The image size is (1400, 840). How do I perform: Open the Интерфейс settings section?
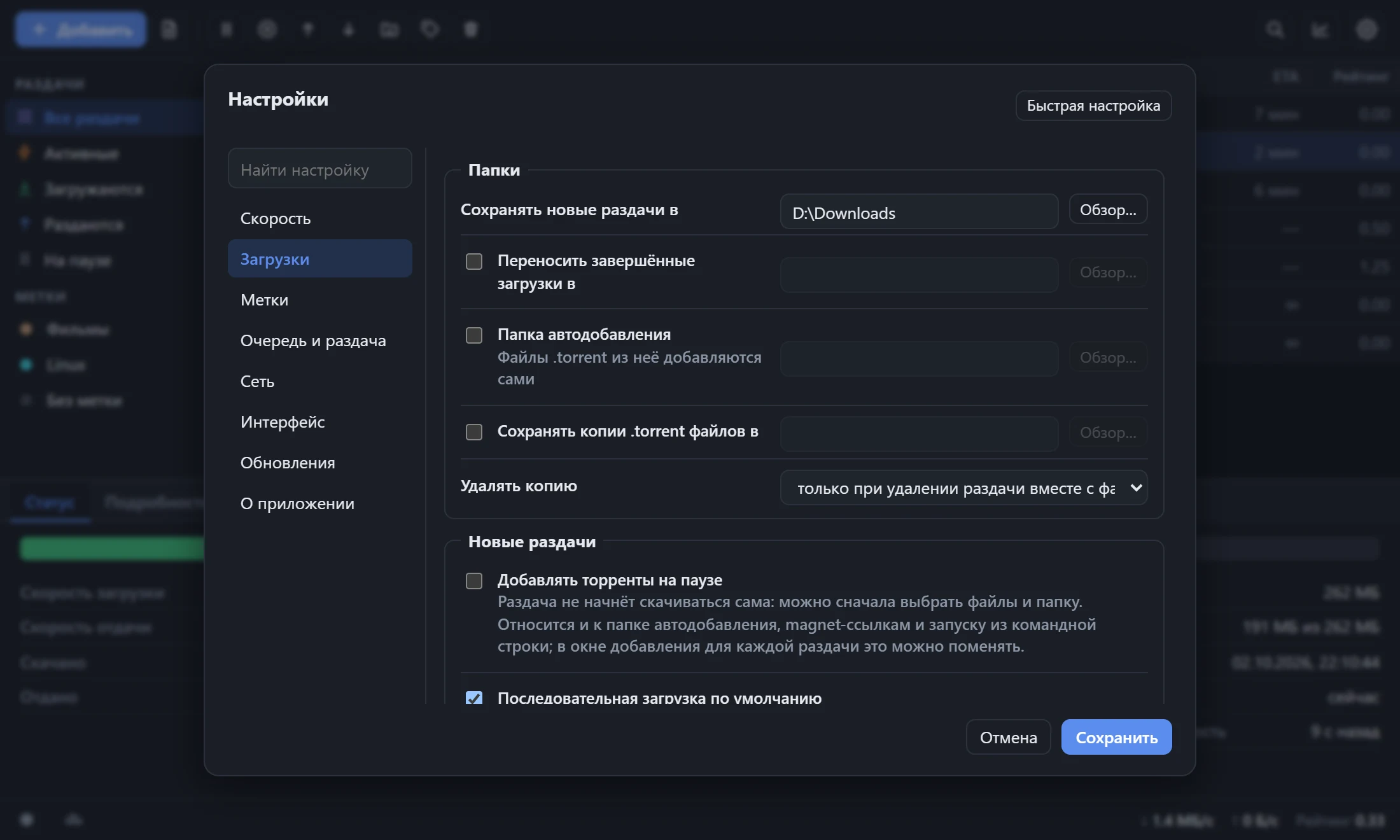(319, 422)
